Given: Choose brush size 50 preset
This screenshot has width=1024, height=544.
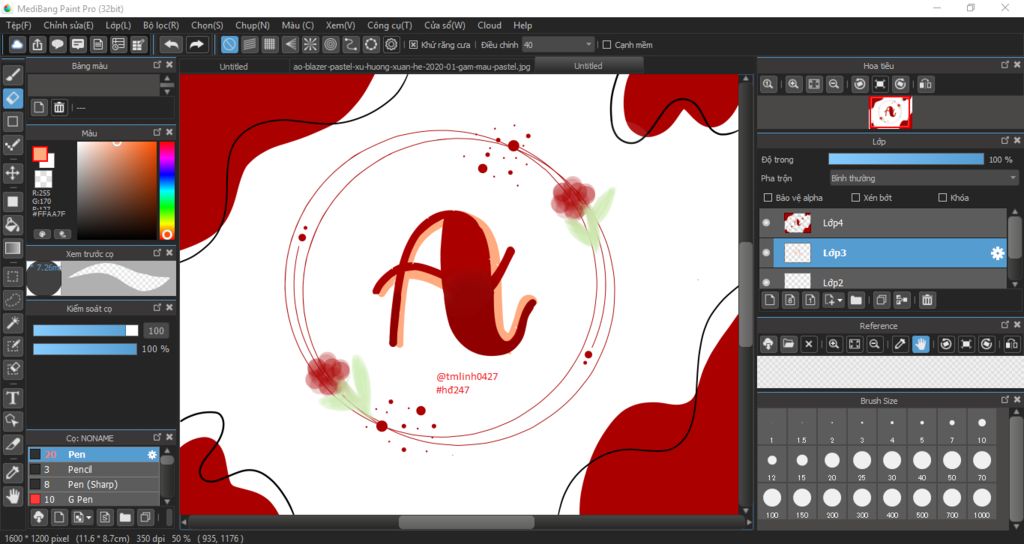Looking at the screenshot, I should [952, 461].
